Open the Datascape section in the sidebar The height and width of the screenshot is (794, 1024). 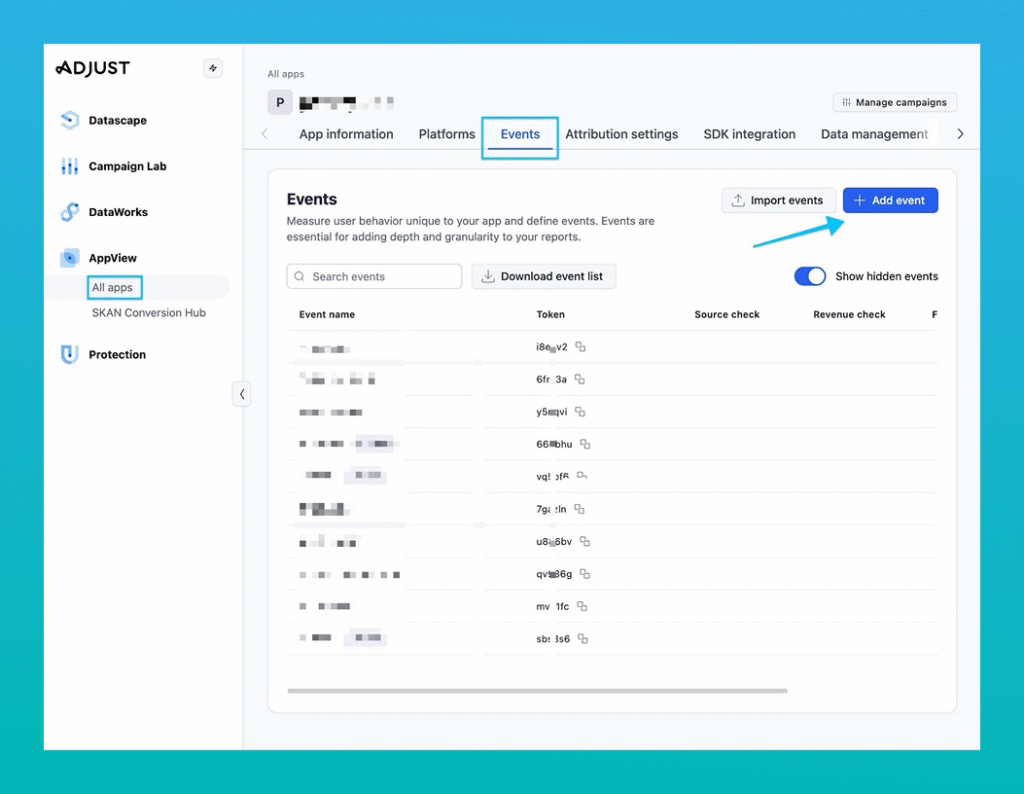click(68, 120)
